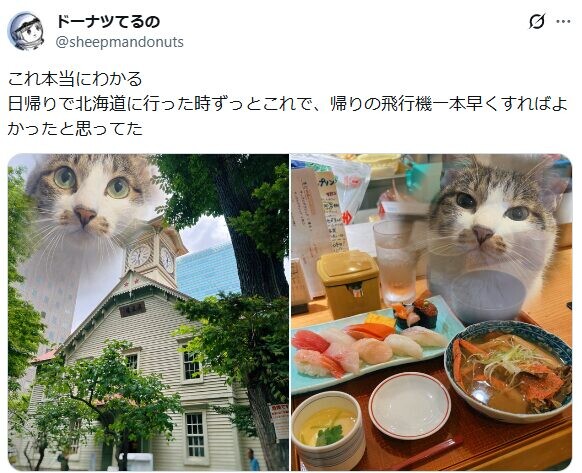Click the かったと思ってた last text line
582x473 pixels.
coord(75,129)
